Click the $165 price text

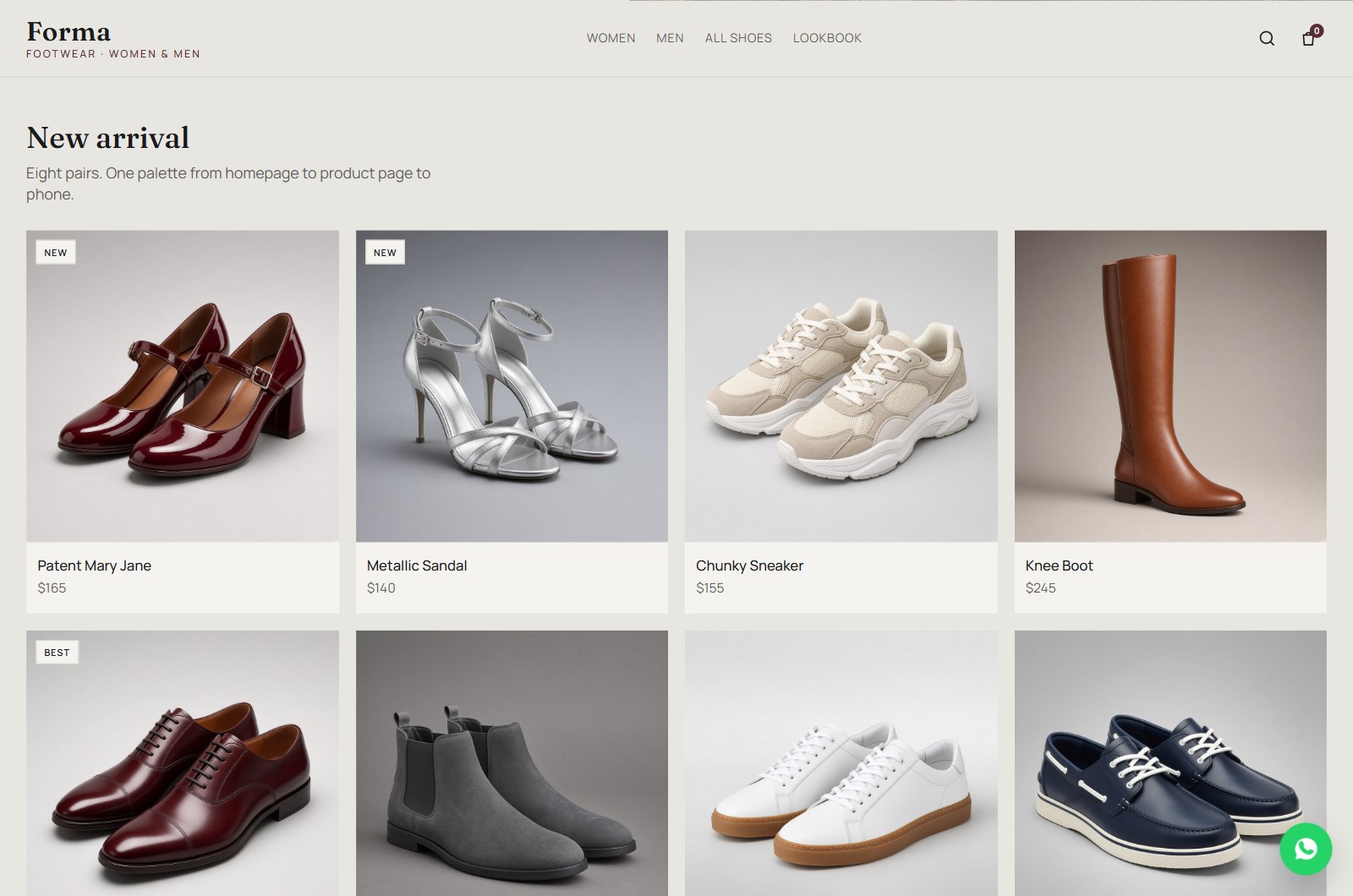click(x=52, y=587)
